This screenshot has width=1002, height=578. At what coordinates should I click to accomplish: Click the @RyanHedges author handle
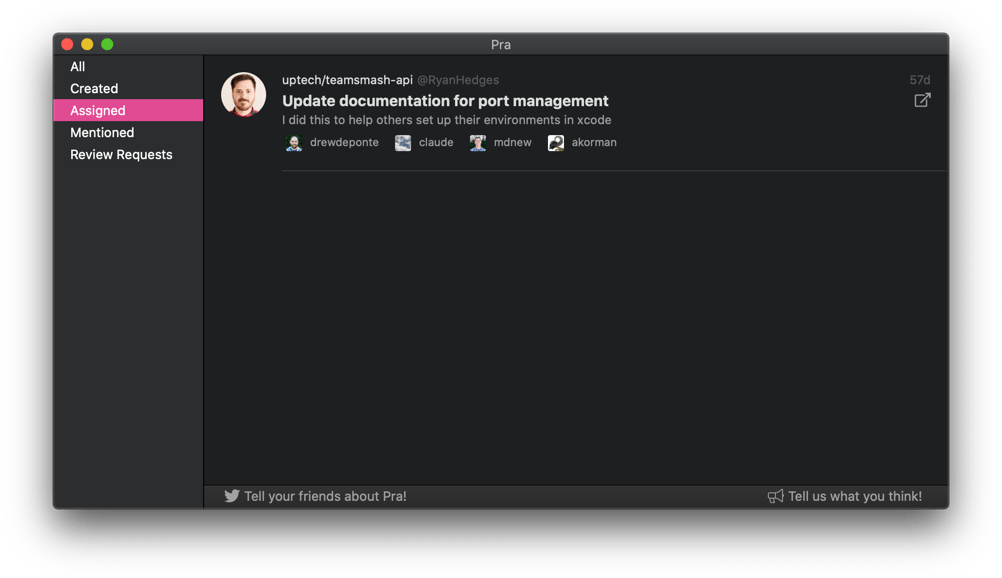point(458,80)
